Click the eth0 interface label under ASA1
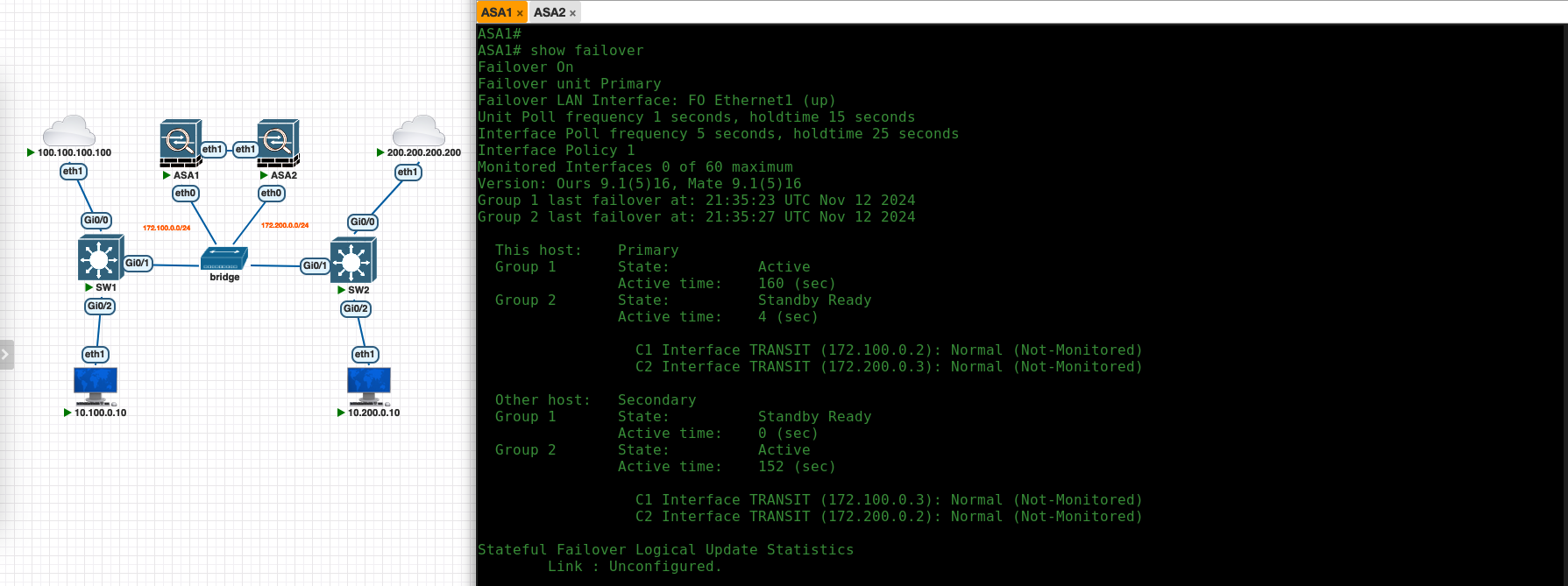The width and height of the screenshot is (1568, 586). coord(185,193)
